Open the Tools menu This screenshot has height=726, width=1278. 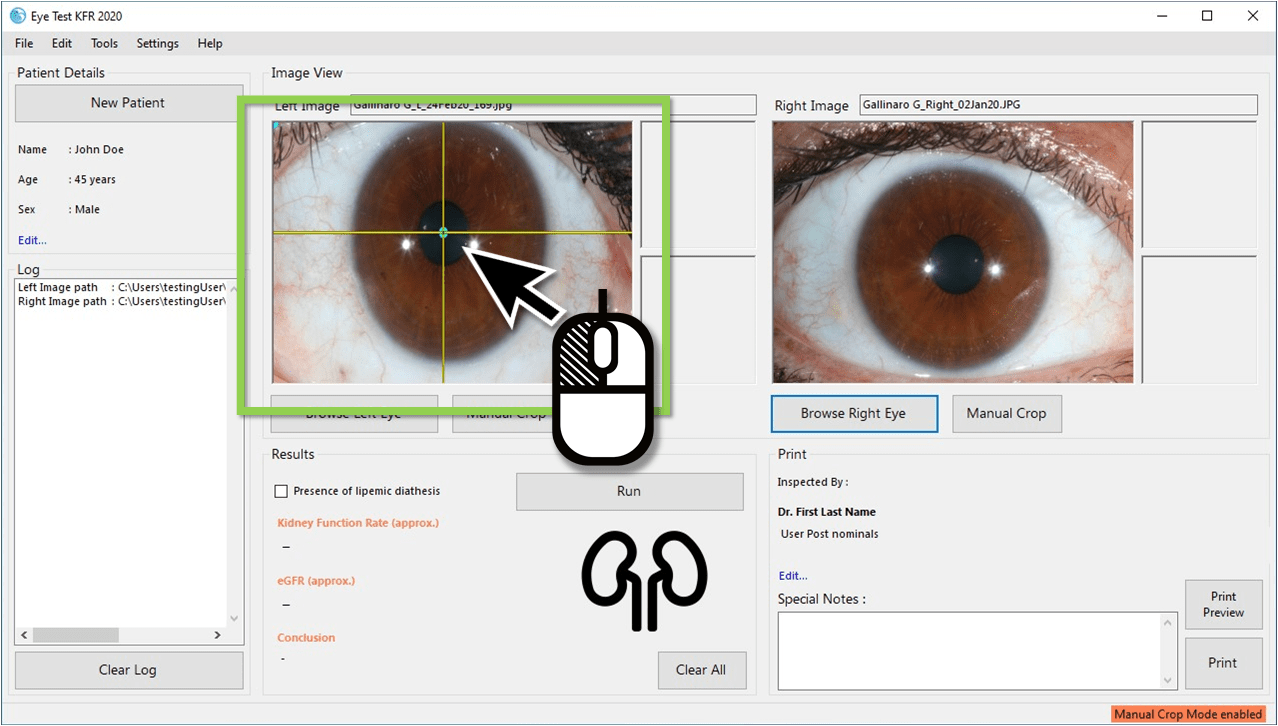[x=104, y=43]
